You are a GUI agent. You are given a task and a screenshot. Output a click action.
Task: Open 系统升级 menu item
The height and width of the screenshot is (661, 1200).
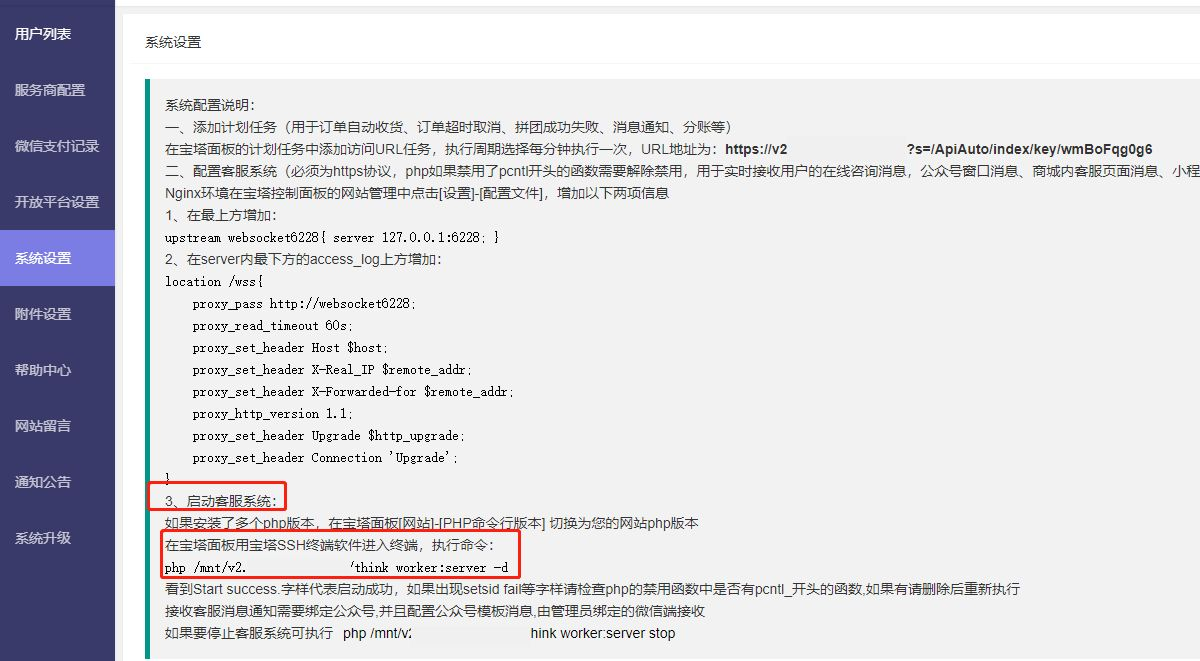pyautogui.click(x=43, y=538)
